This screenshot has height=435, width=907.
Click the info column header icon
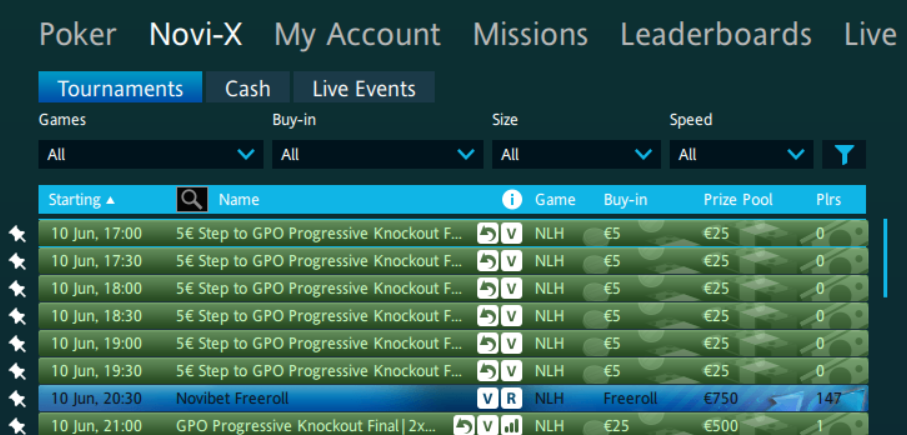tap(513, 199)
